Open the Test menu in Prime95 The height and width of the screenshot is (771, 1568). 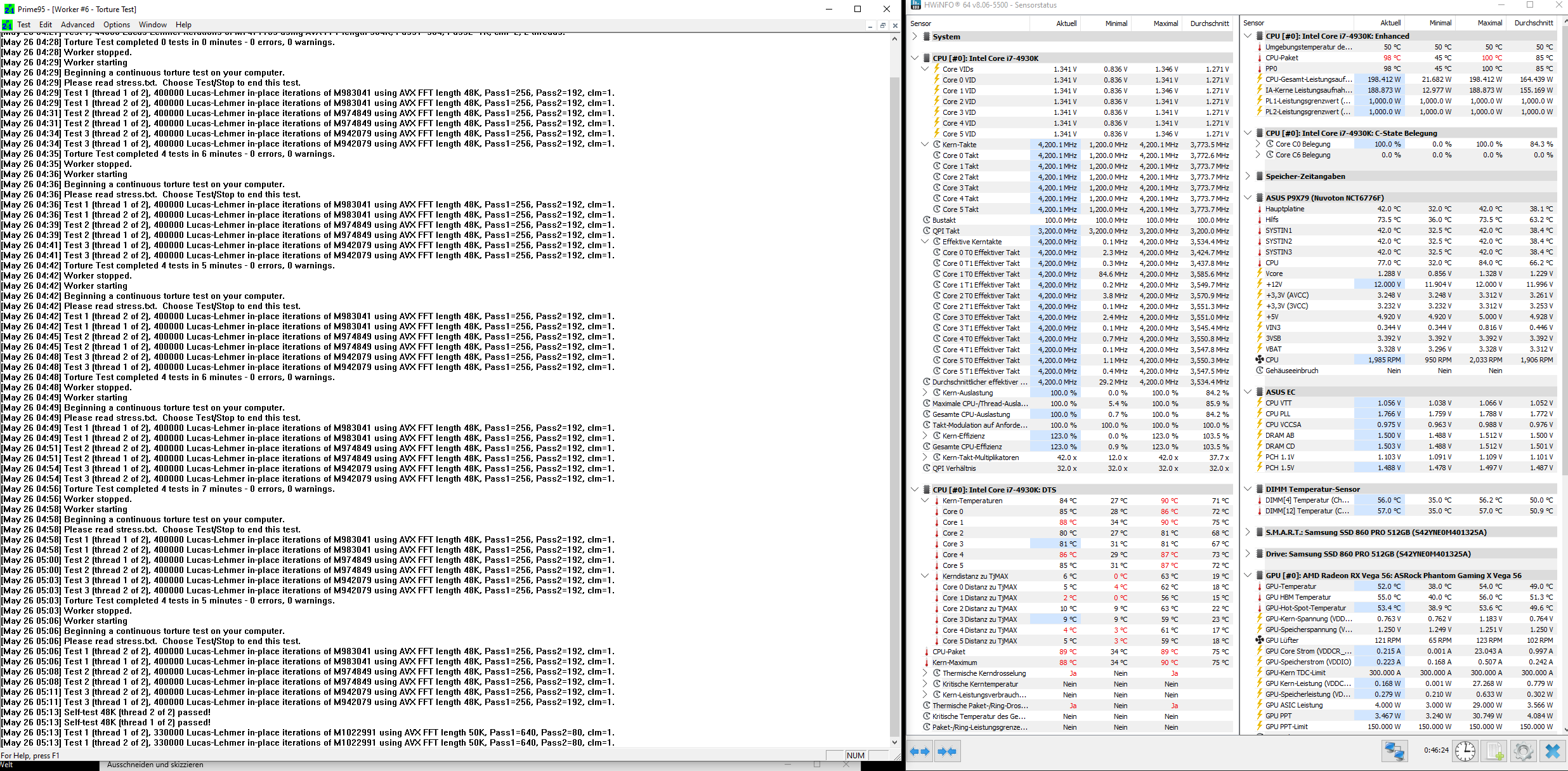click(24, 25)
